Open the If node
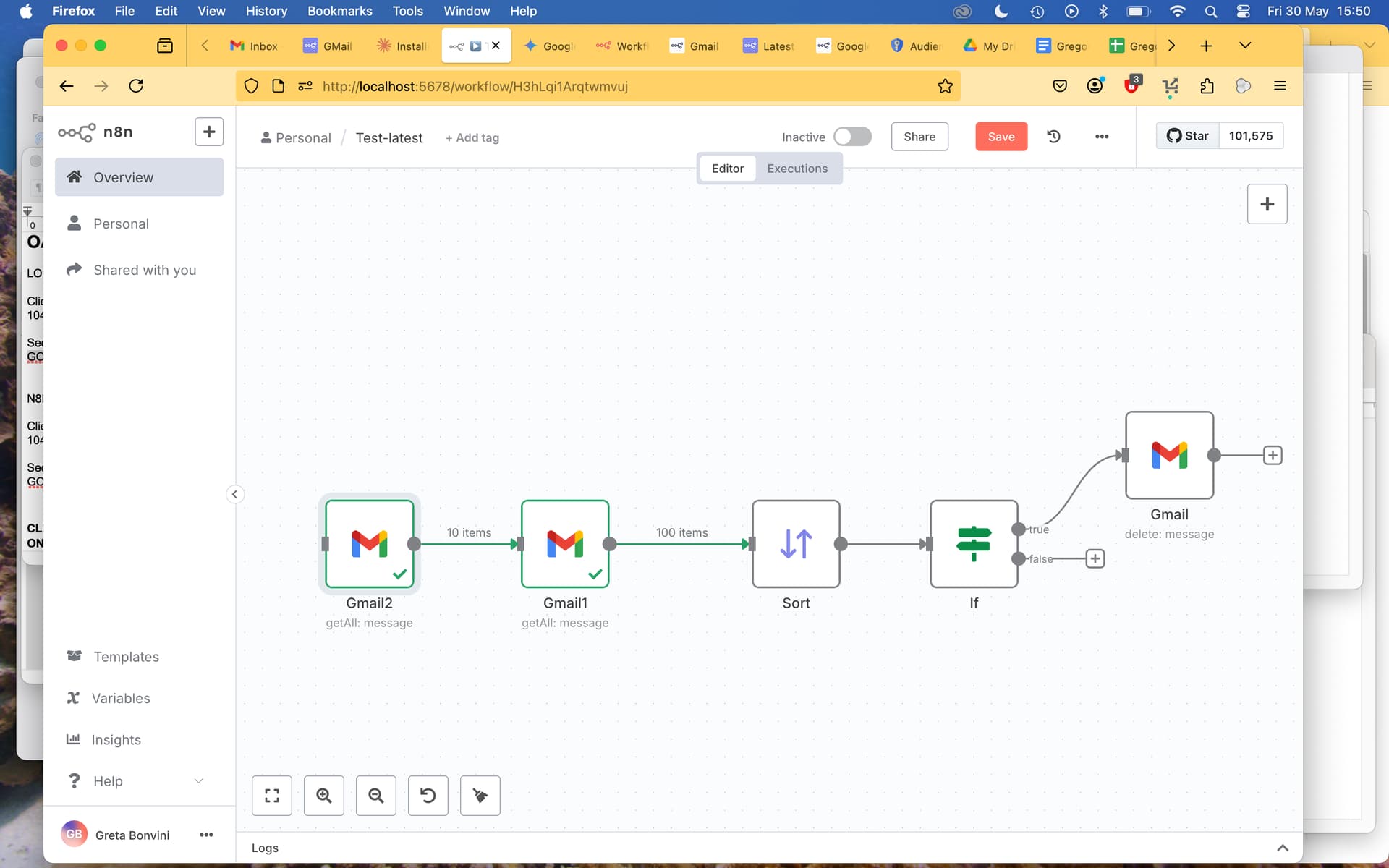The width and height of the screenshot is (1389, 868). [974, 544]
